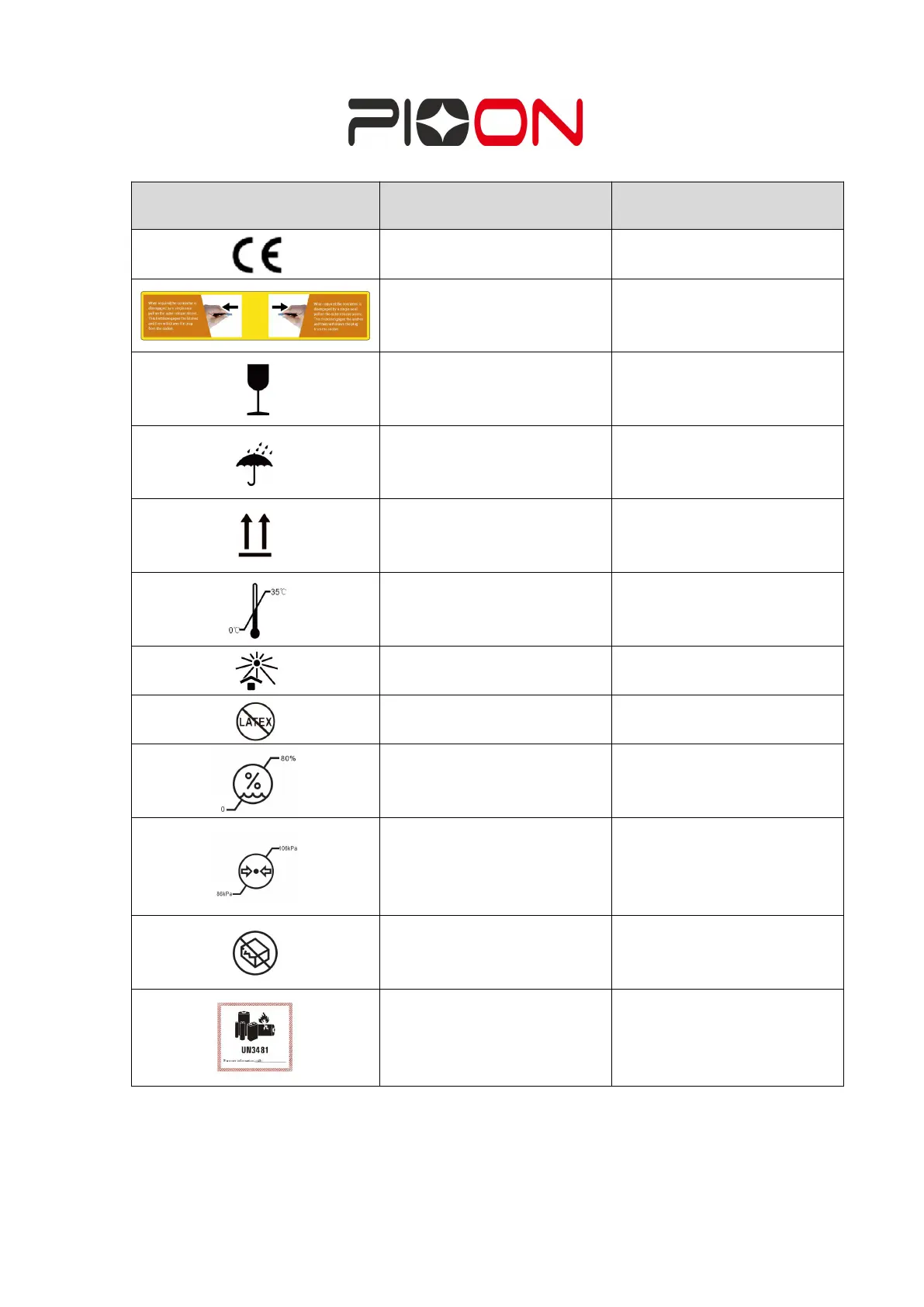Click the 0–35°C temperature limit thermometer symbol
Viewport: 924px width, 1307px height.
coord(256,611)
